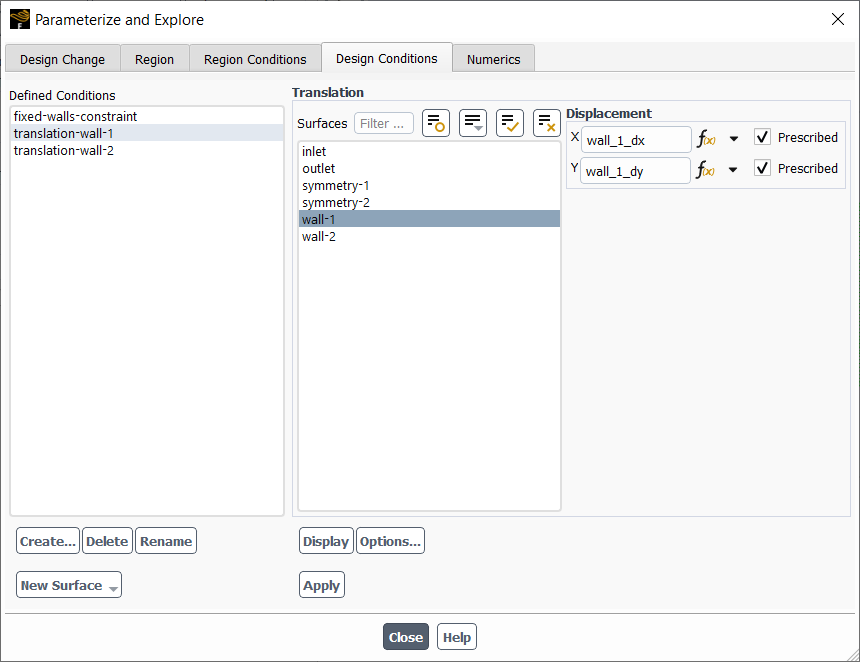The height and width of the screenshot is (662, 860).
Task: Click the f(x) expression icon for X displacement
Action: point(704,137)
